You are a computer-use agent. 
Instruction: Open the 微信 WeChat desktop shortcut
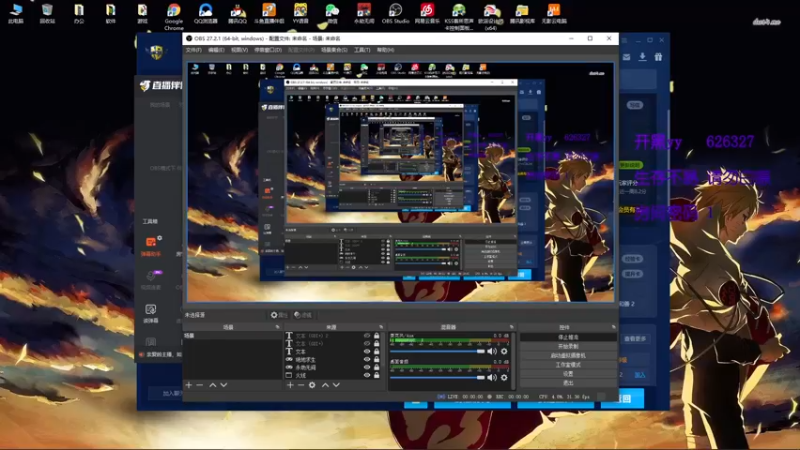tap(332, 14)
